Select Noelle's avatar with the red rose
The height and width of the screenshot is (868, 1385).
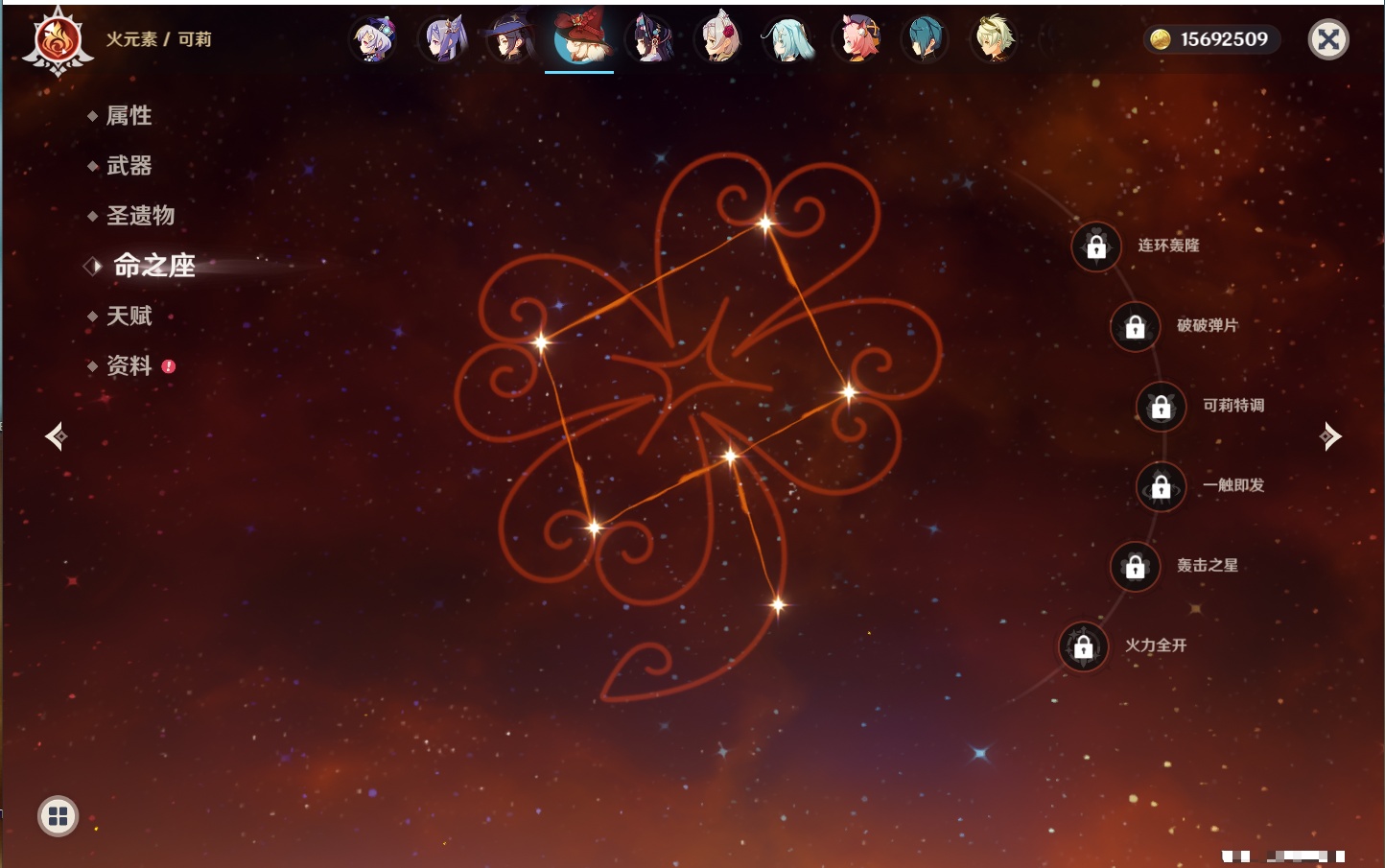point(719,39)
